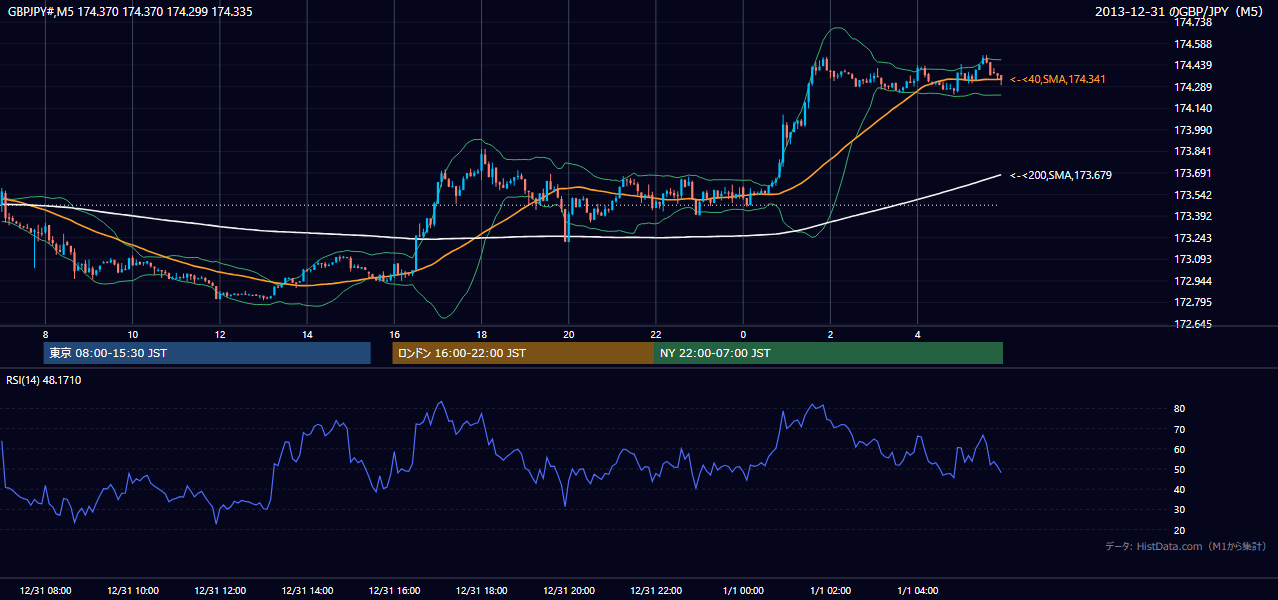This screenshot has width=1278, height=600.
Task: Click the hour label 22 on chart axis
Action: 656,334
